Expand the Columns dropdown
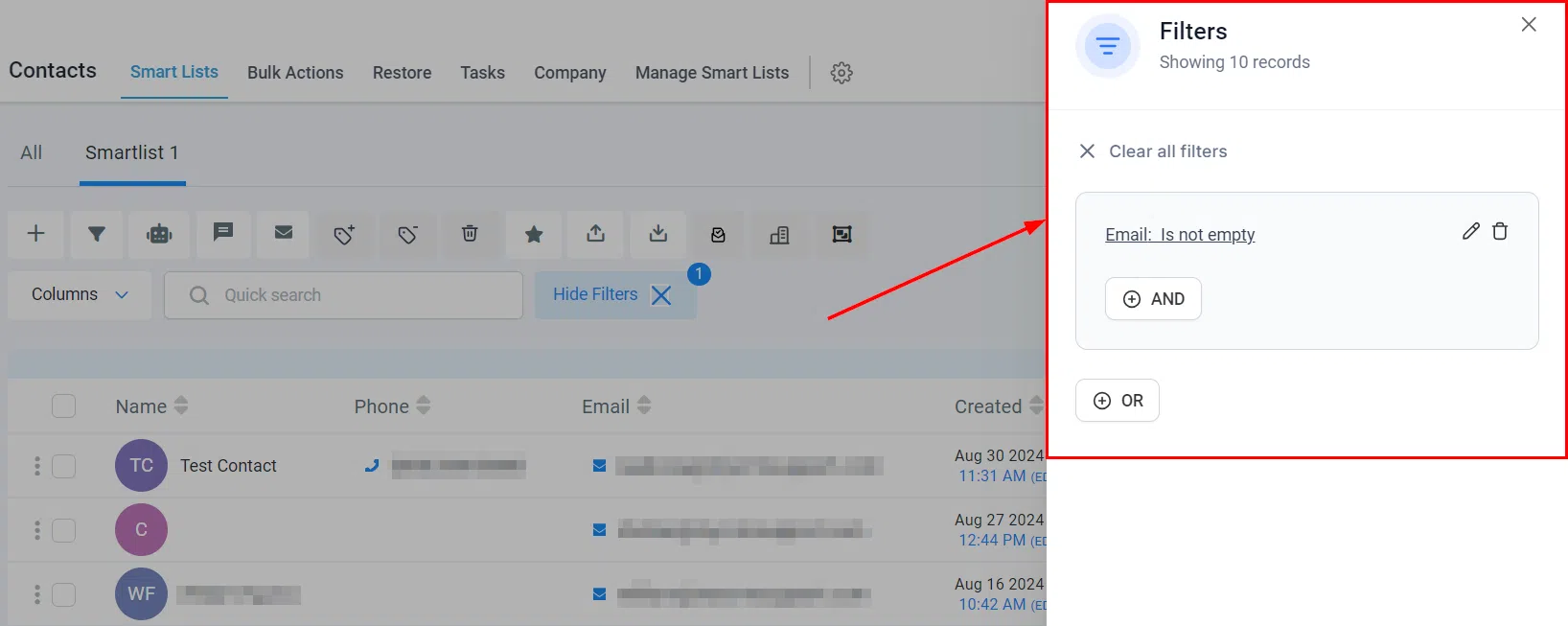 pyautogui.click(x=80, y=294)
